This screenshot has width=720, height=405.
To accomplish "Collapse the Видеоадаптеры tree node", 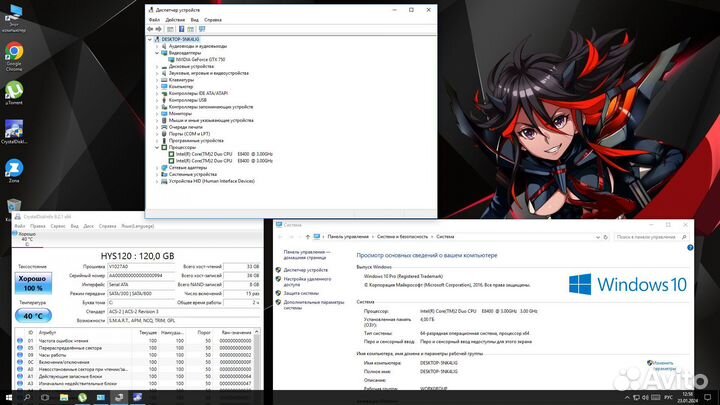I will pyautogui.click(x=157, y=53).
